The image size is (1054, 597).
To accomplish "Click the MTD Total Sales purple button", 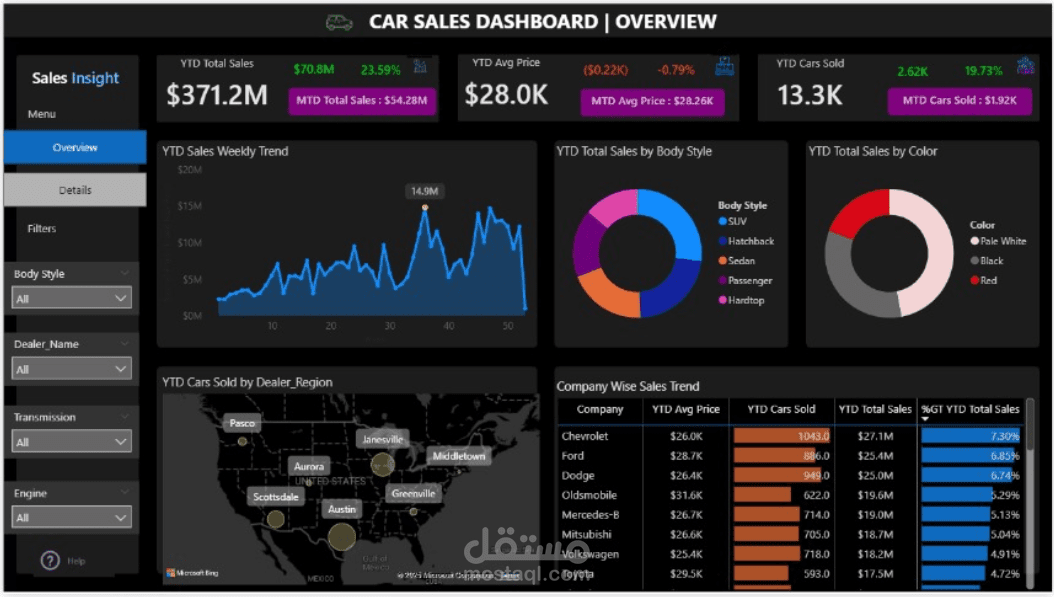I will (x=362, y=101).
